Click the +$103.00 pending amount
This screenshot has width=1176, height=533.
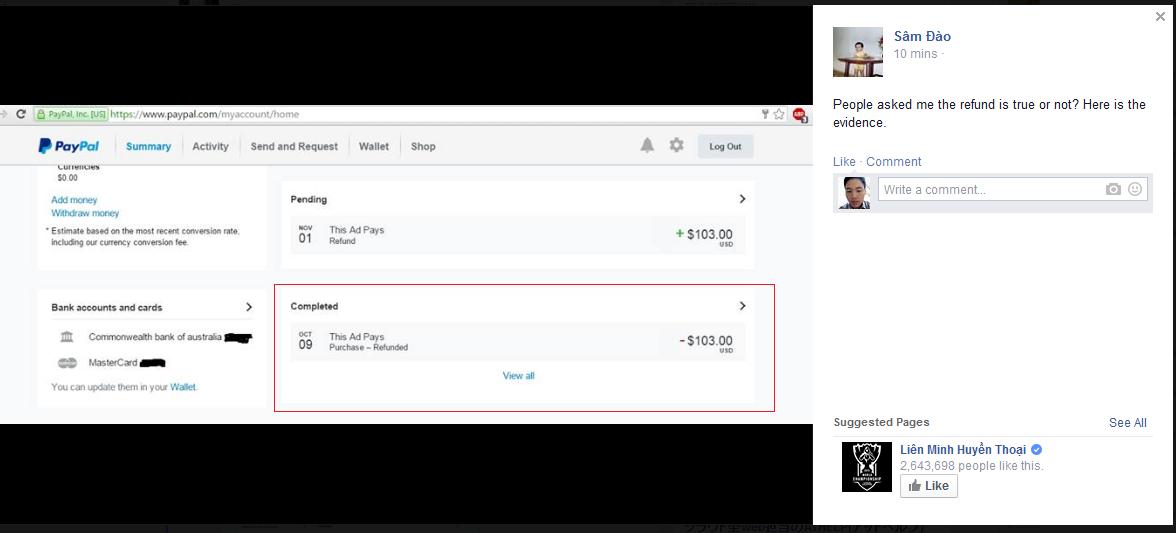(x=704, y=235)
